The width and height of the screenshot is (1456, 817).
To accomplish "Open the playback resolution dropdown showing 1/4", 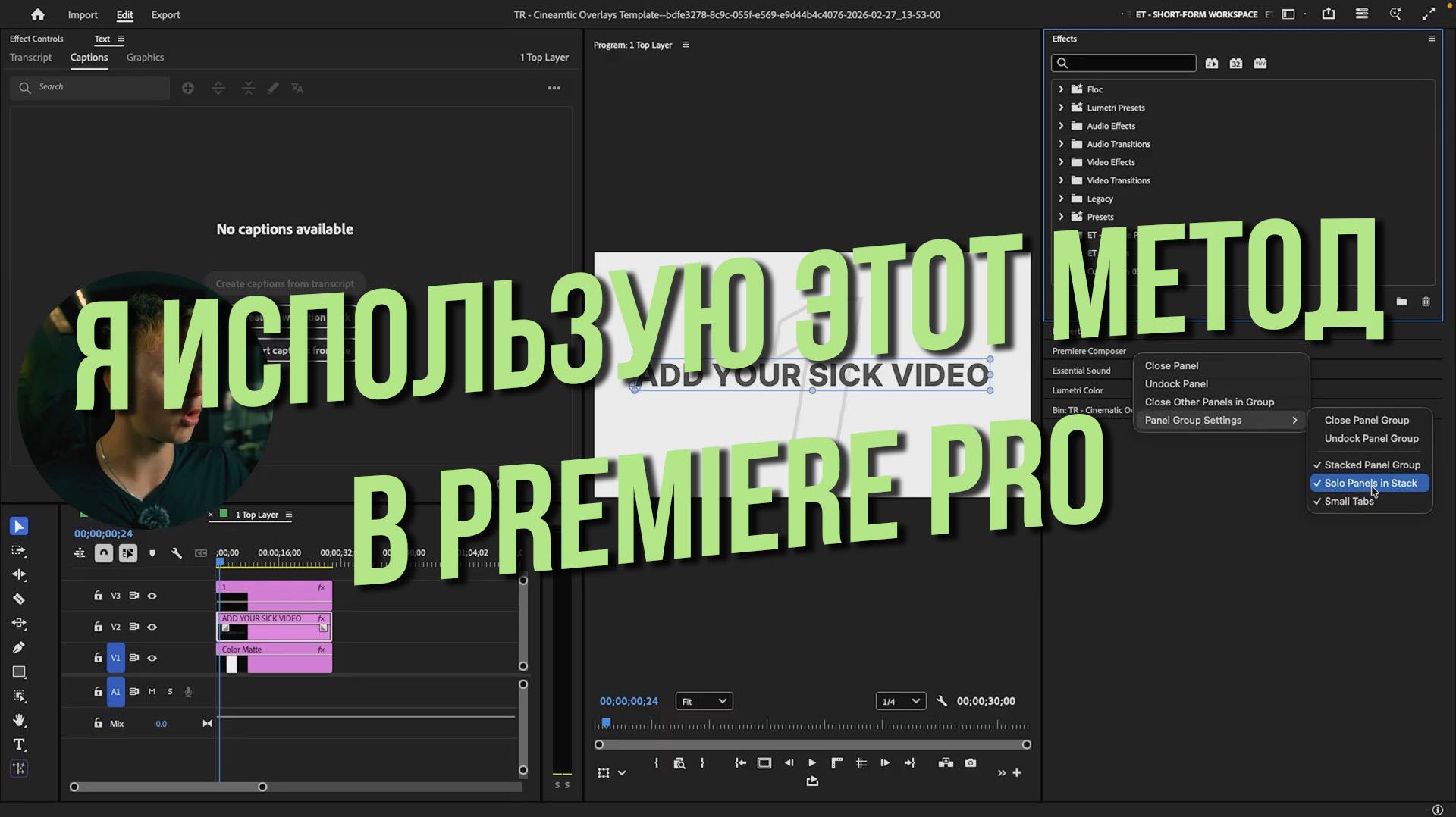I will [x=899, y=700].
